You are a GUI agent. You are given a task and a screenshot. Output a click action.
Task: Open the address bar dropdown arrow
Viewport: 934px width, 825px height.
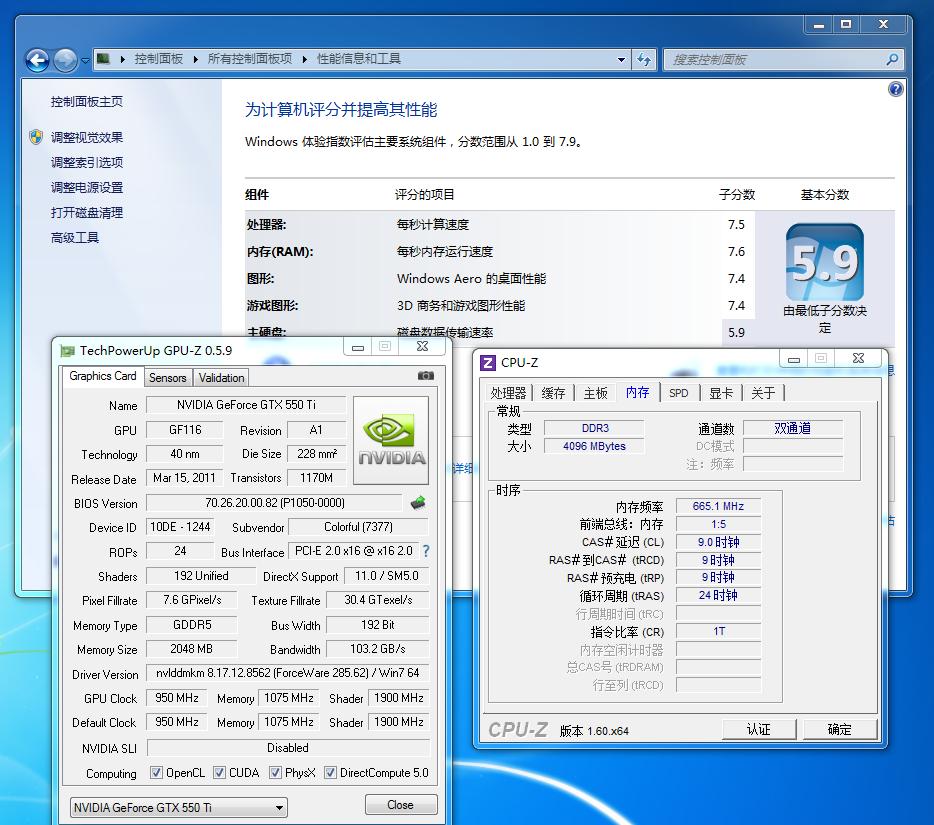pyautogui.click(x=621, y=59)
